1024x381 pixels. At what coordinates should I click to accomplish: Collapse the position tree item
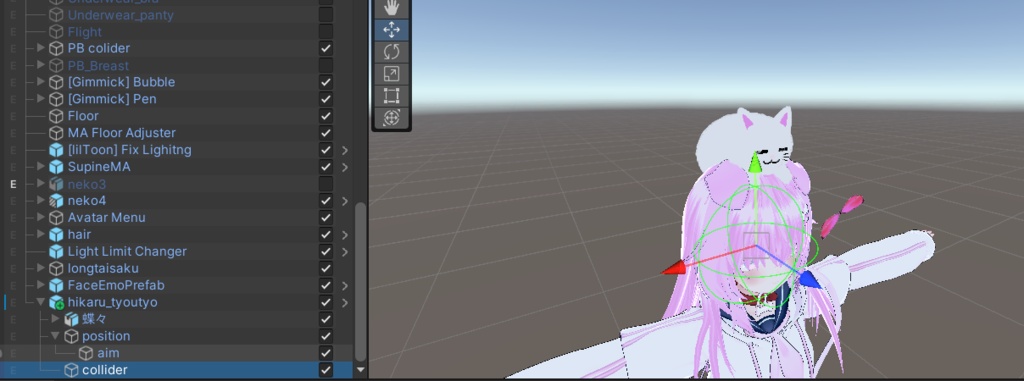coord(56,336)
